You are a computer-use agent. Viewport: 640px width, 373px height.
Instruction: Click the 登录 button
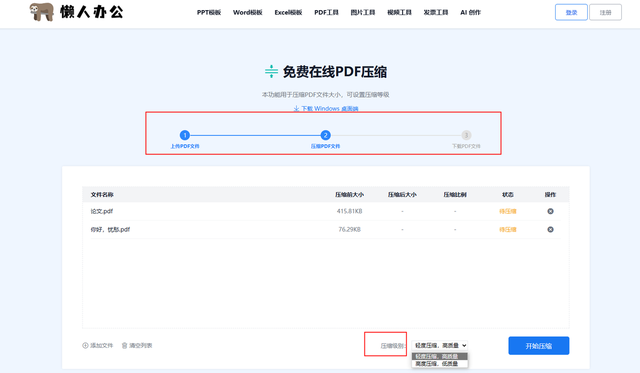pyautogui.click(x=571, y=12)
